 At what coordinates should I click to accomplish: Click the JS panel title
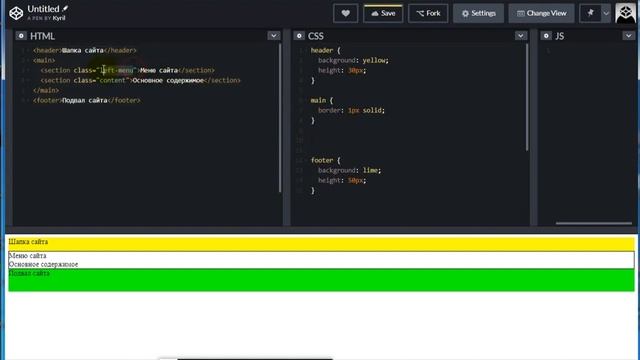click(x=560, y=36)
